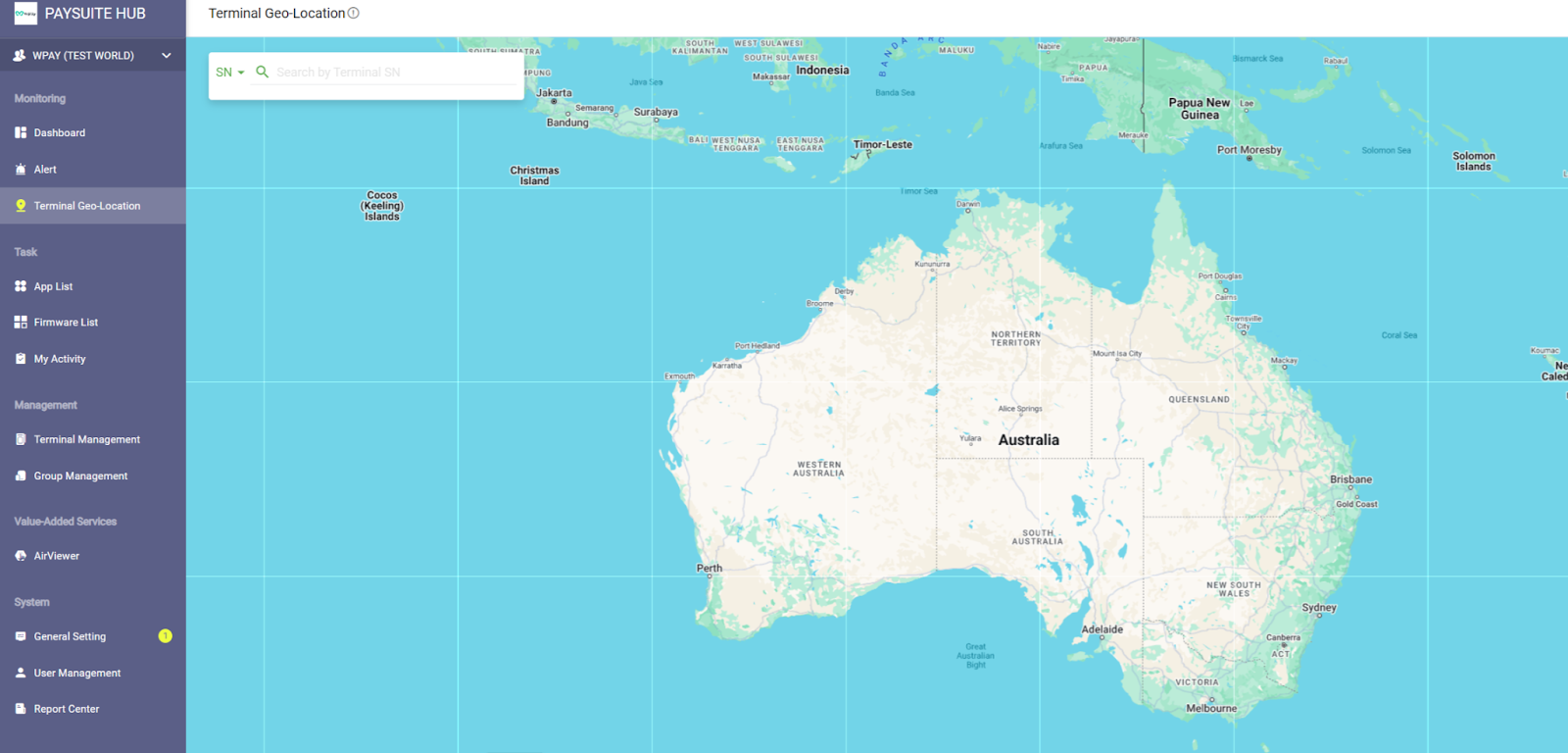The image size is (1568, 753).
Task: Click the PAYSUITE HUB title link
Action: click(x=95, y=14)
